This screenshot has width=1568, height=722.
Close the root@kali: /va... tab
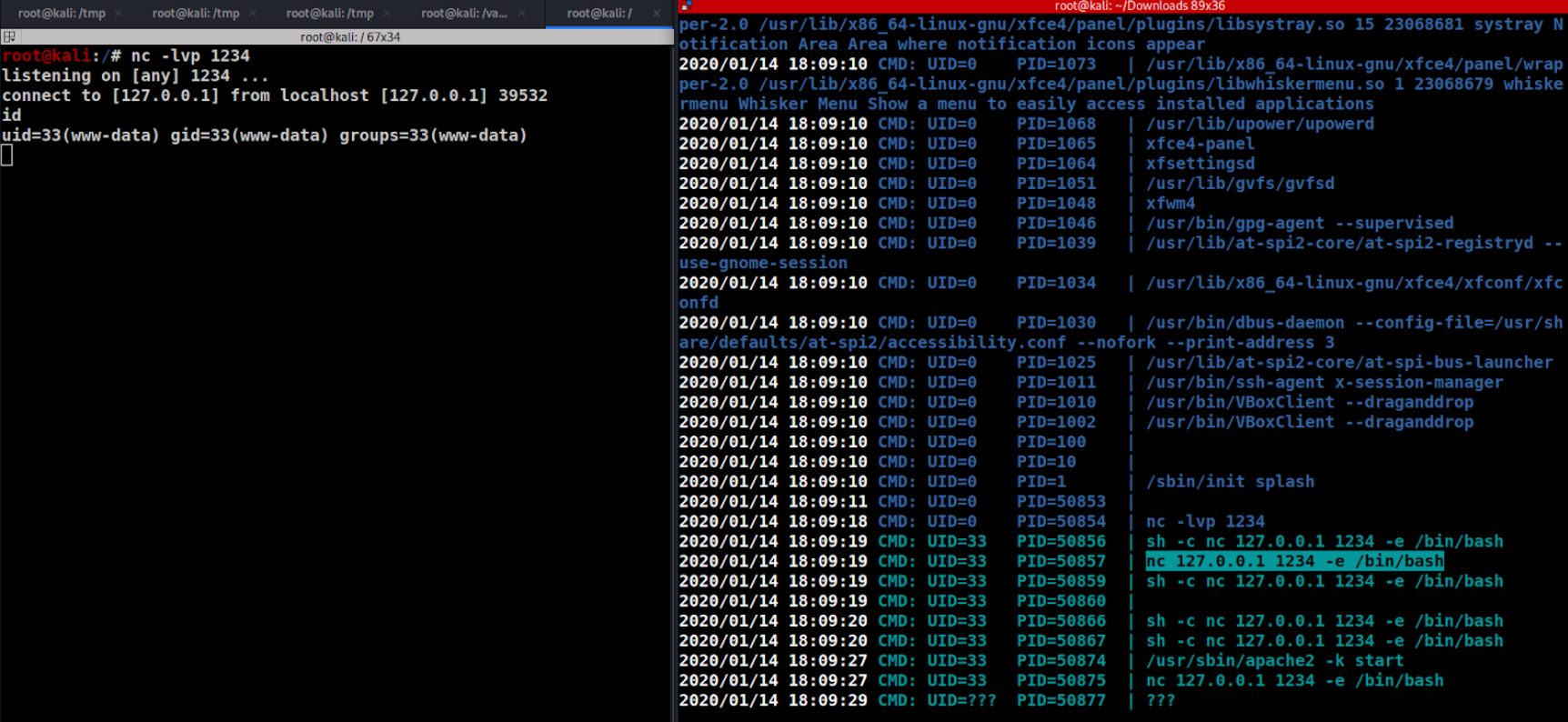(x=521, y=13)
